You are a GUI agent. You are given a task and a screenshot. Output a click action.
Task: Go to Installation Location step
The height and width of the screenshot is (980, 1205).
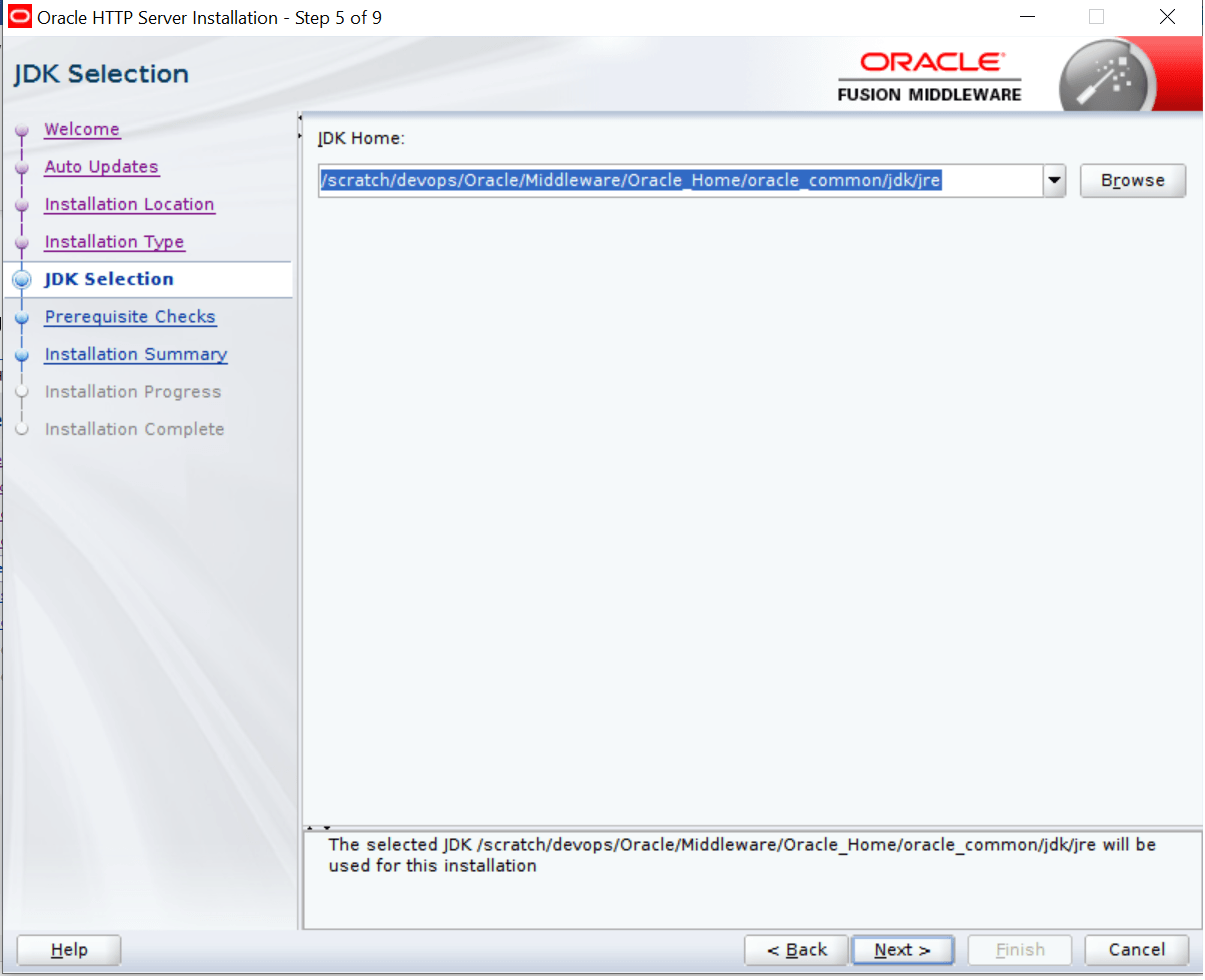[x=129, y=204]
